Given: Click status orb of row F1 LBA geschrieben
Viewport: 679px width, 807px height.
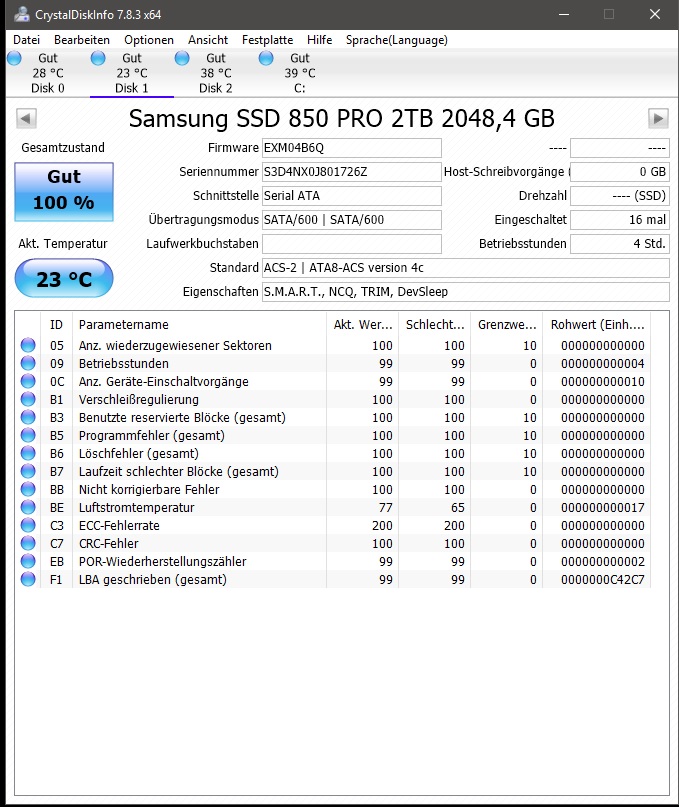Looking at the screenshot, I should pos(28,579).
